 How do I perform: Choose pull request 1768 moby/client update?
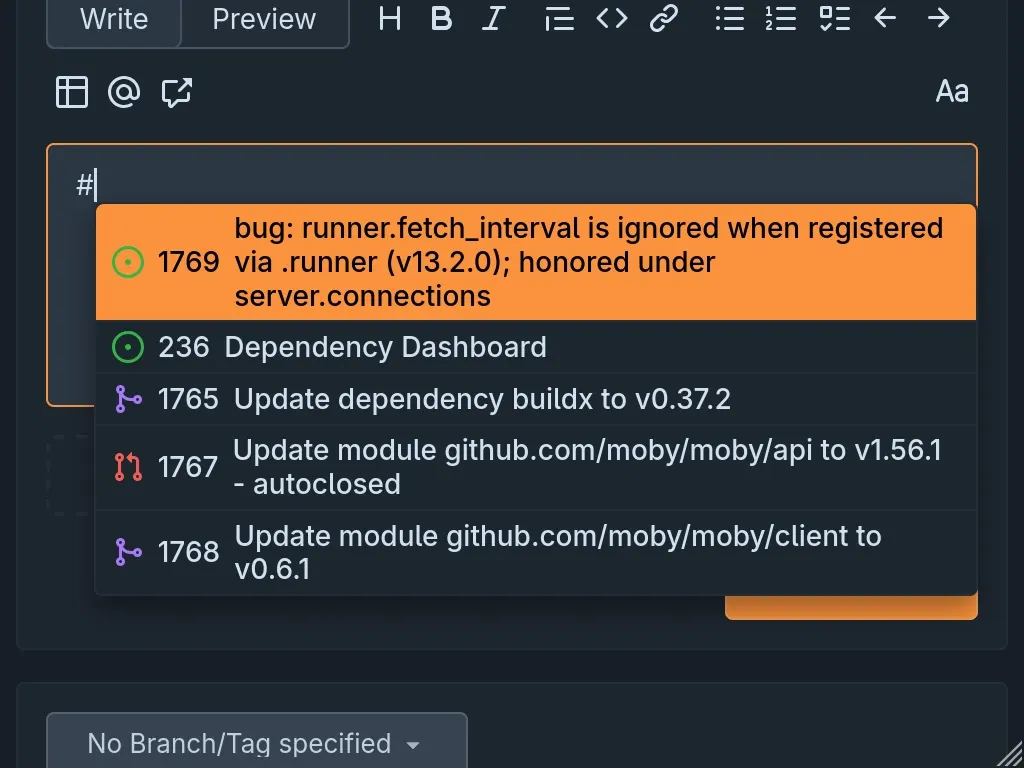(x=536, y=552)
